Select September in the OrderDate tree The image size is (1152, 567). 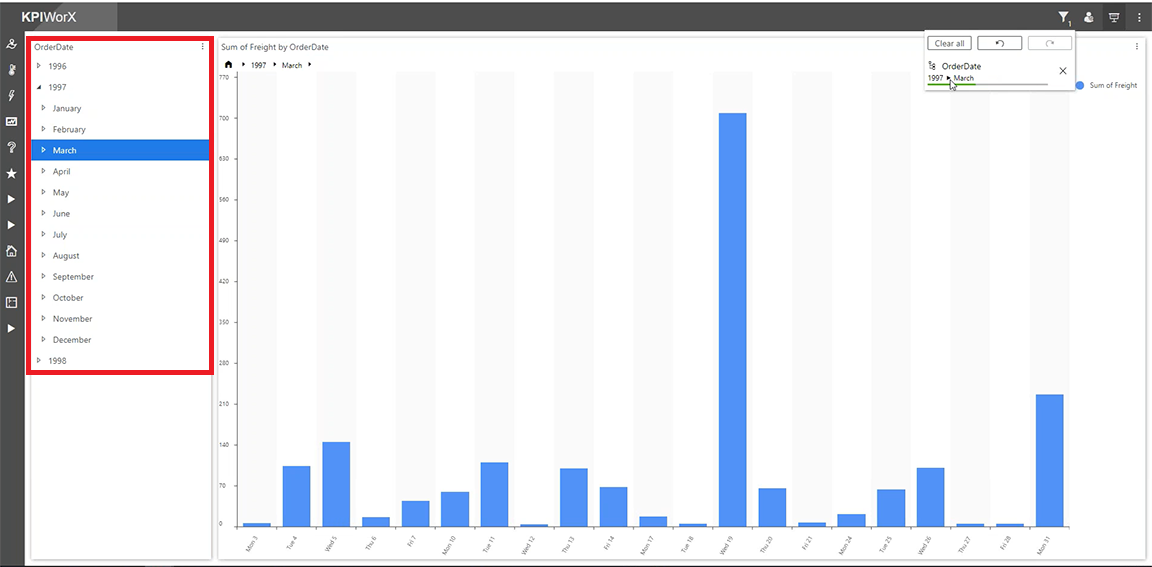point(73,277)
